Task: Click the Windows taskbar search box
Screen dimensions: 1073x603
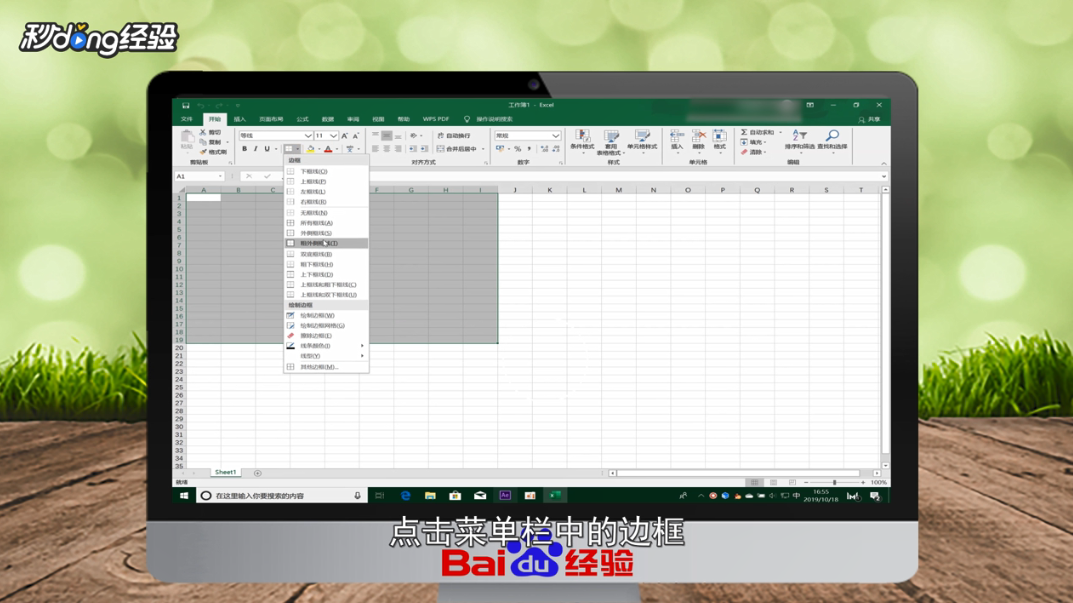Action: [x=281, y=496]
